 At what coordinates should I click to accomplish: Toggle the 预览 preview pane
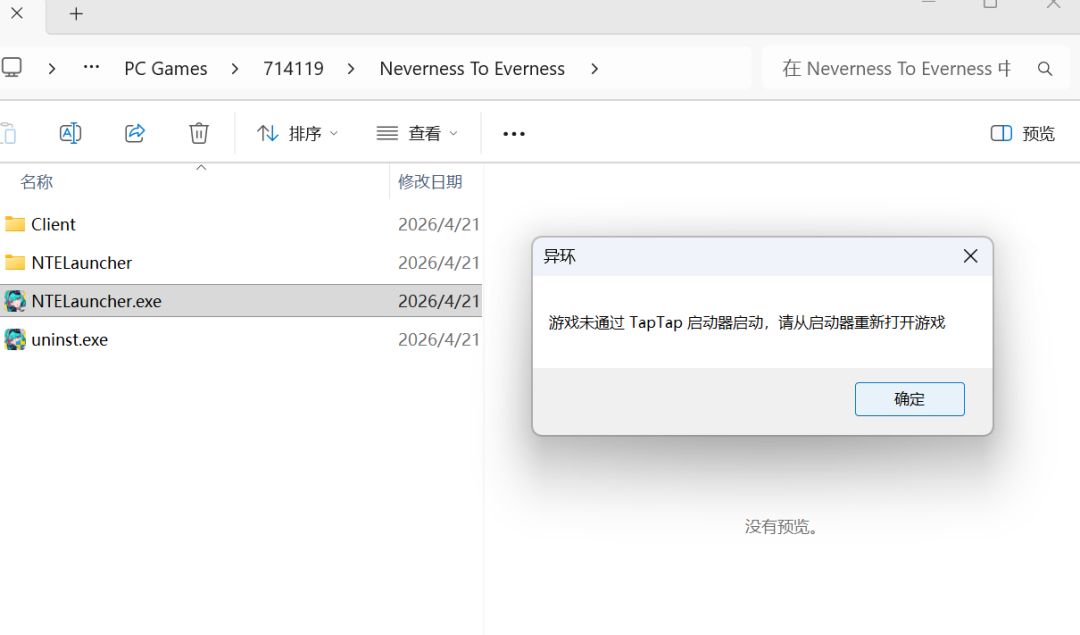pyautogui.click(x=1023, y=133)
